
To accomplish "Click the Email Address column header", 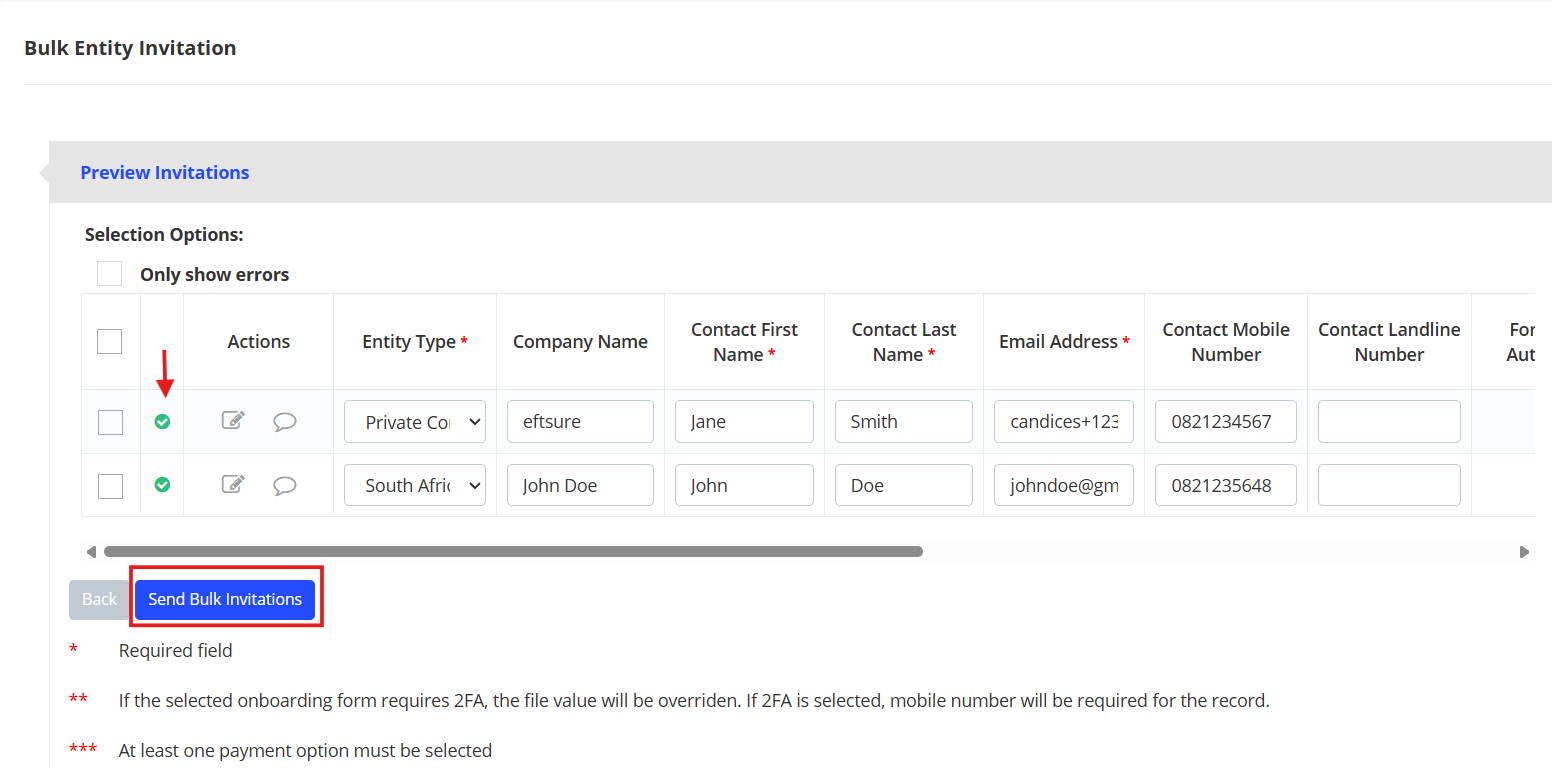I will (x=1063, y=341).
